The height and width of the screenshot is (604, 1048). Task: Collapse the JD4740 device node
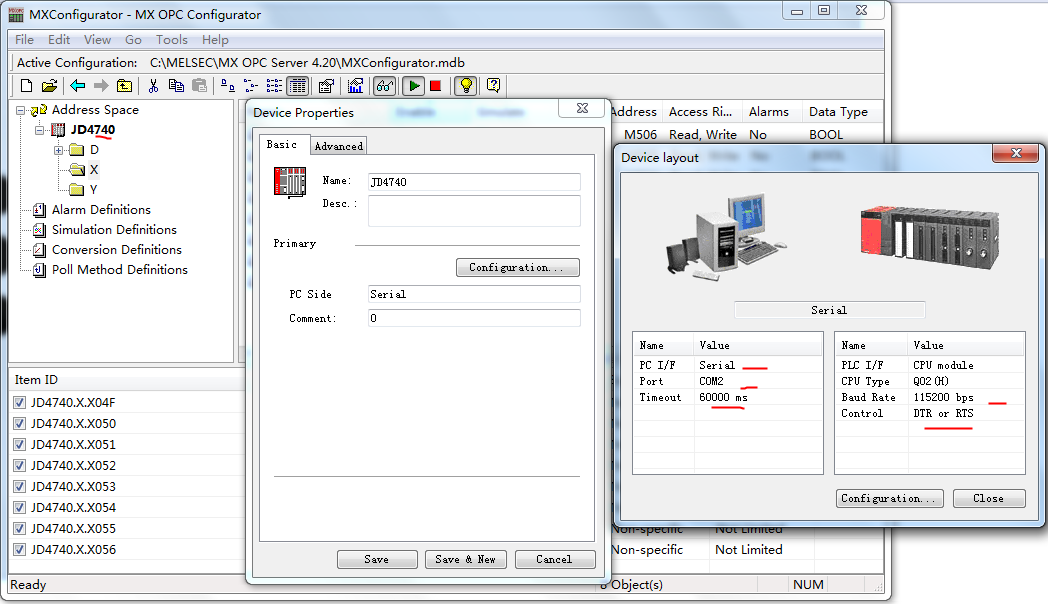pyautogui.click(x=40, y=130)
